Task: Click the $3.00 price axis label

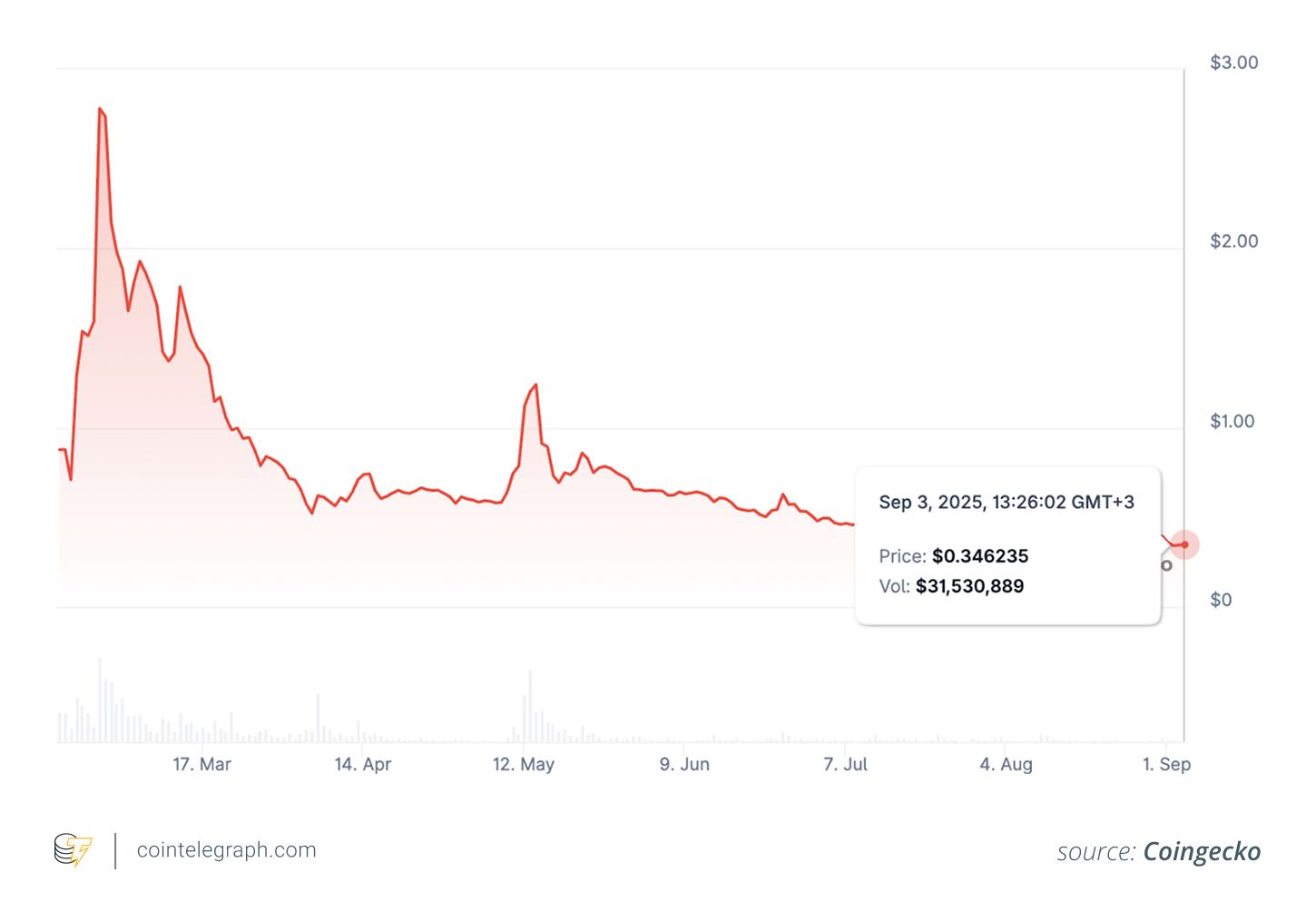Action: [1233, 62]
